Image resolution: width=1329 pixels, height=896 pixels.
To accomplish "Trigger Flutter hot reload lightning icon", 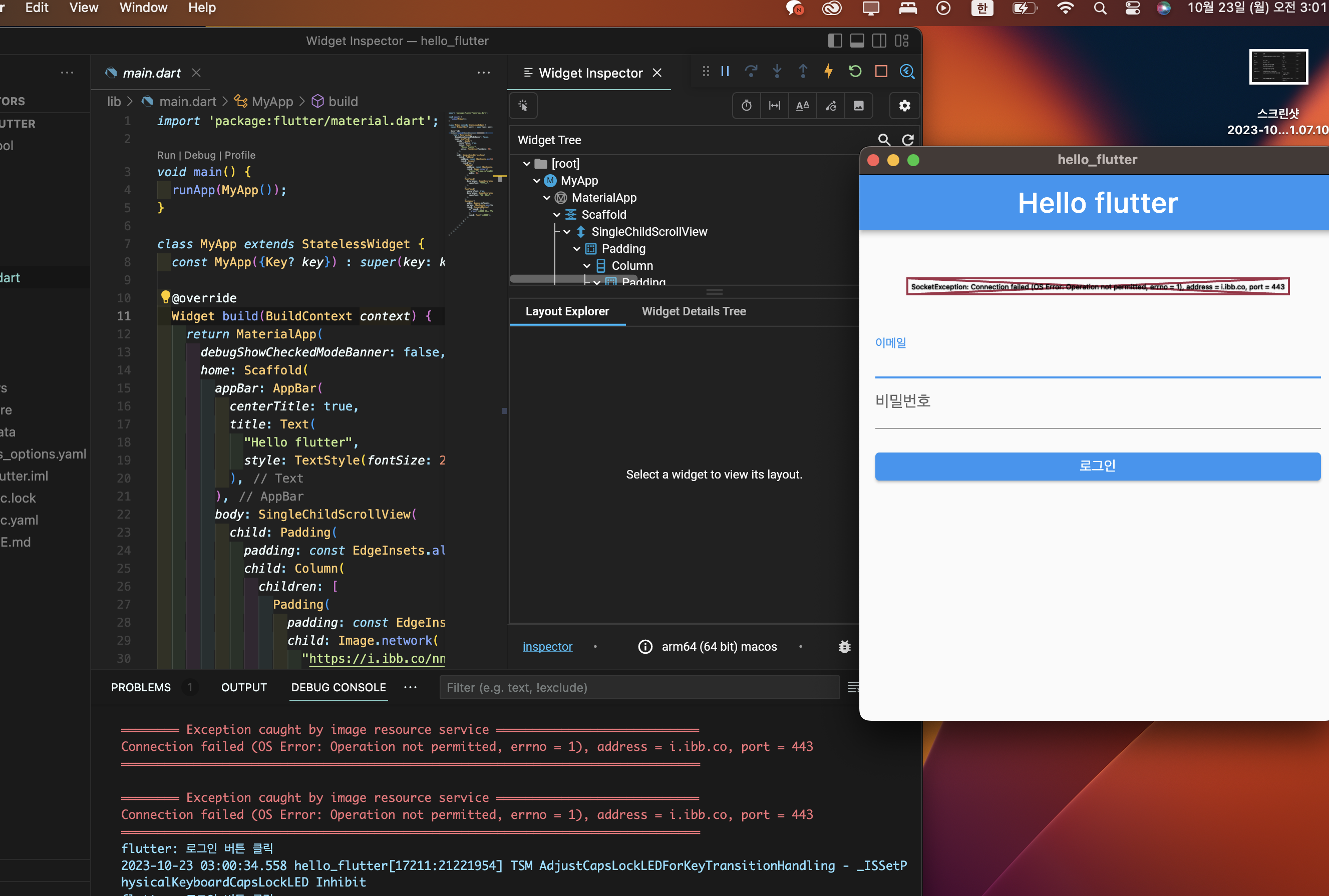I will coord(828,72).
